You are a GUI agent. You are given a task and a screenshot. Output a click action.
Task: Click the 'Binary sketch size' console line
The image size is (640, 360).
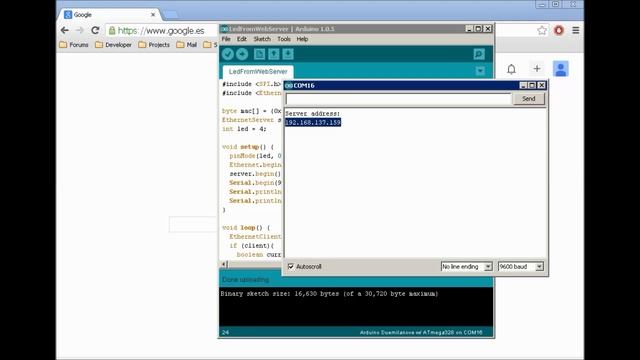coord(329,293)
